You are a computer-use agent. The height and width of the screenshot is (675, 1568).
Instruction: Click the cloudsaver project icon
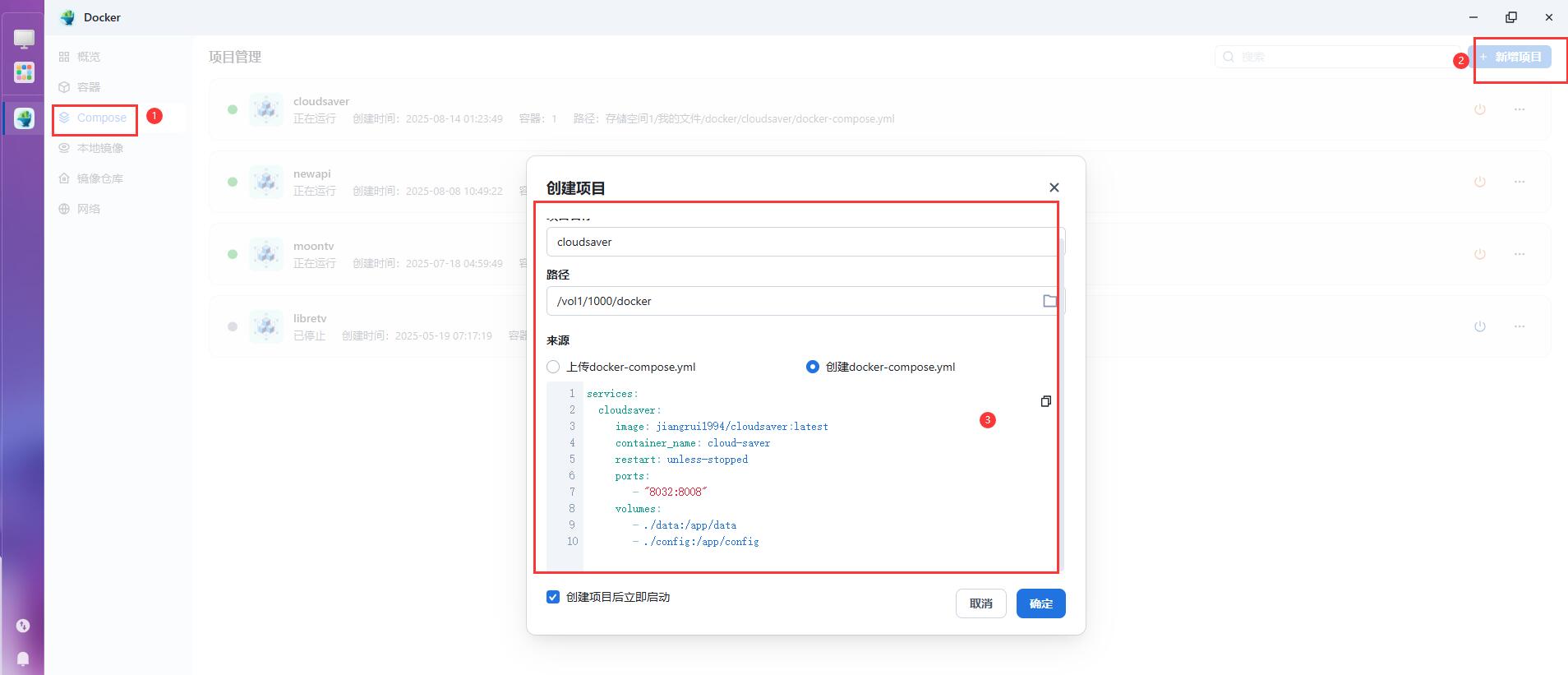coord(266,109)
